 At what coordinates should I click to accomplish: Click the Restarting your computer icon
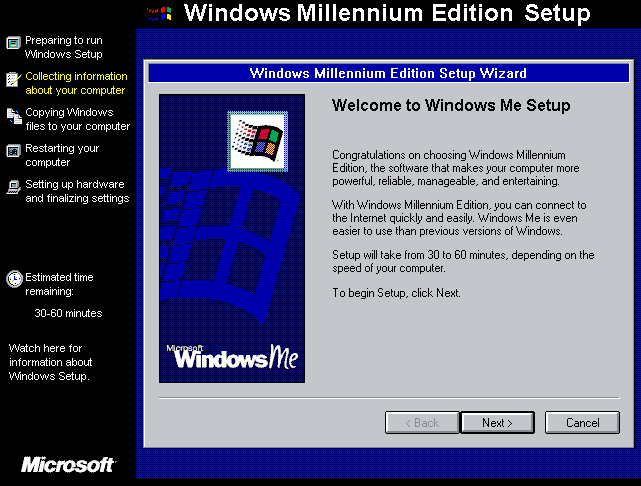[13, 151]
